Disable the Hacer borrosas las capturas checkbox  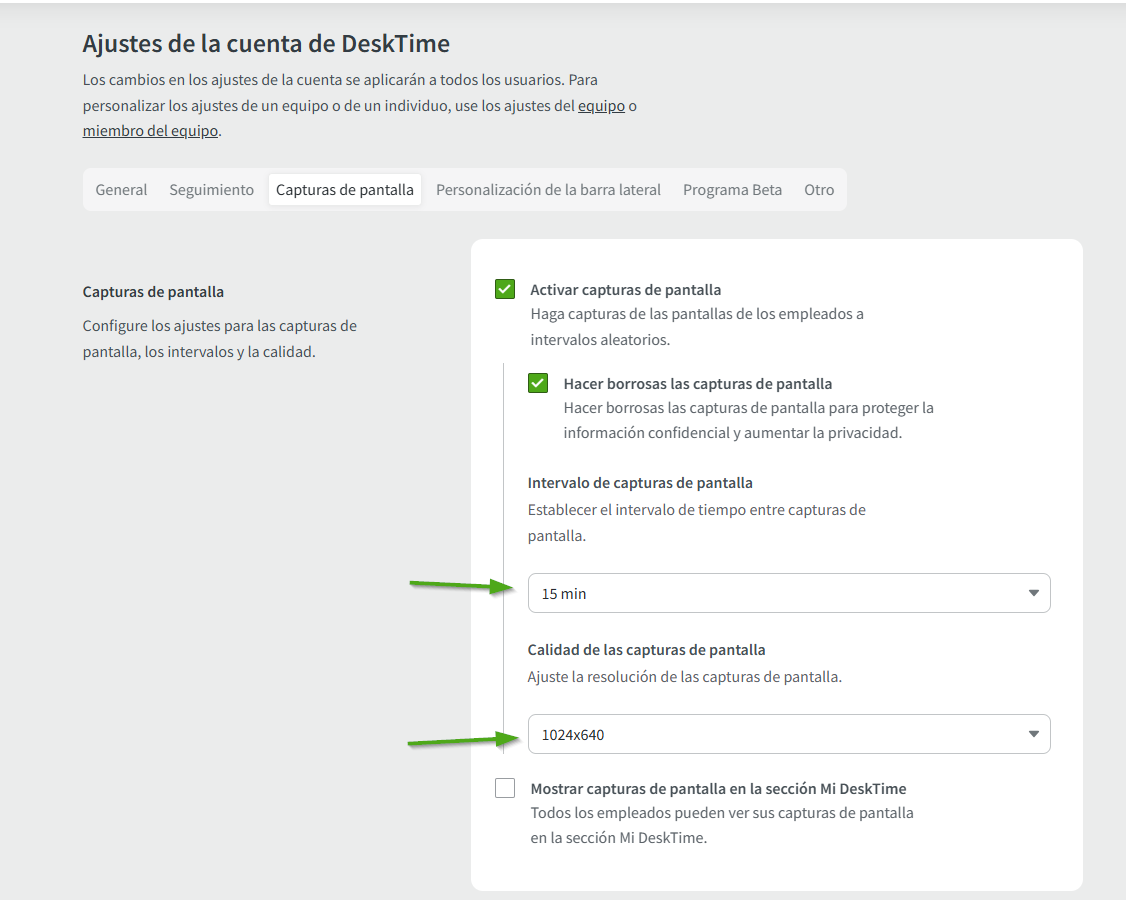[538, 383]
